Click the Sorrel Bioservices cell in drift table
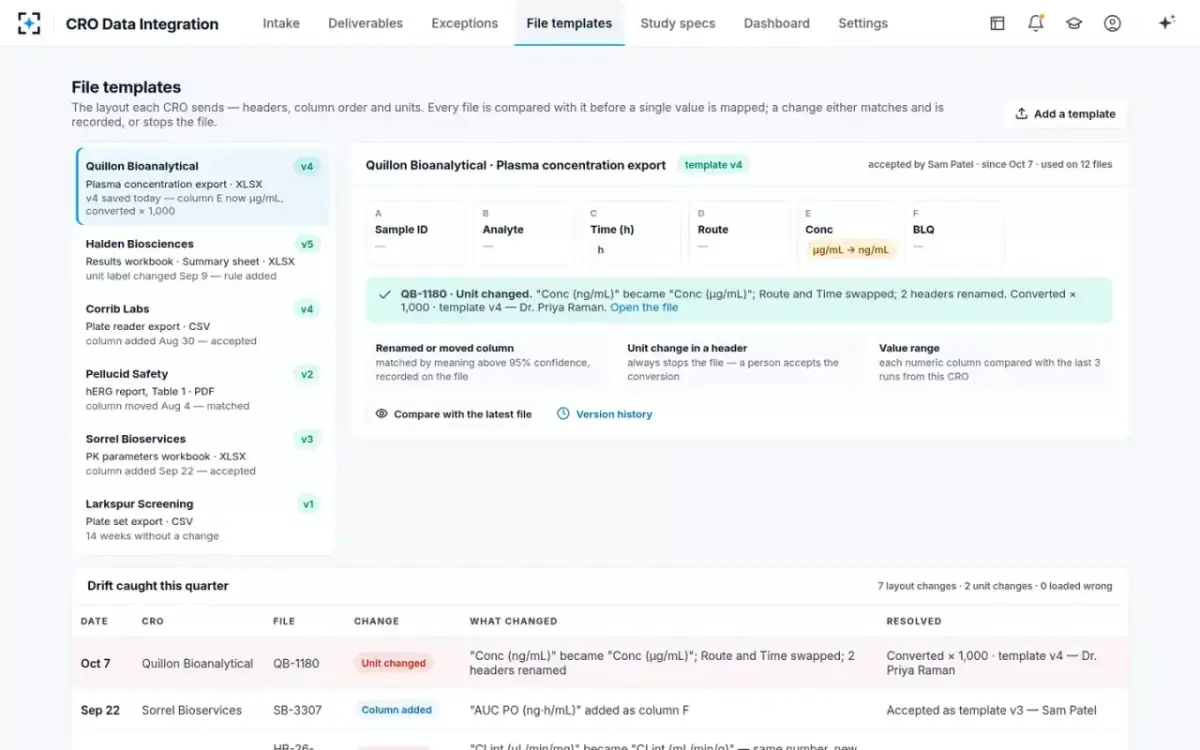 coord(192,710)
